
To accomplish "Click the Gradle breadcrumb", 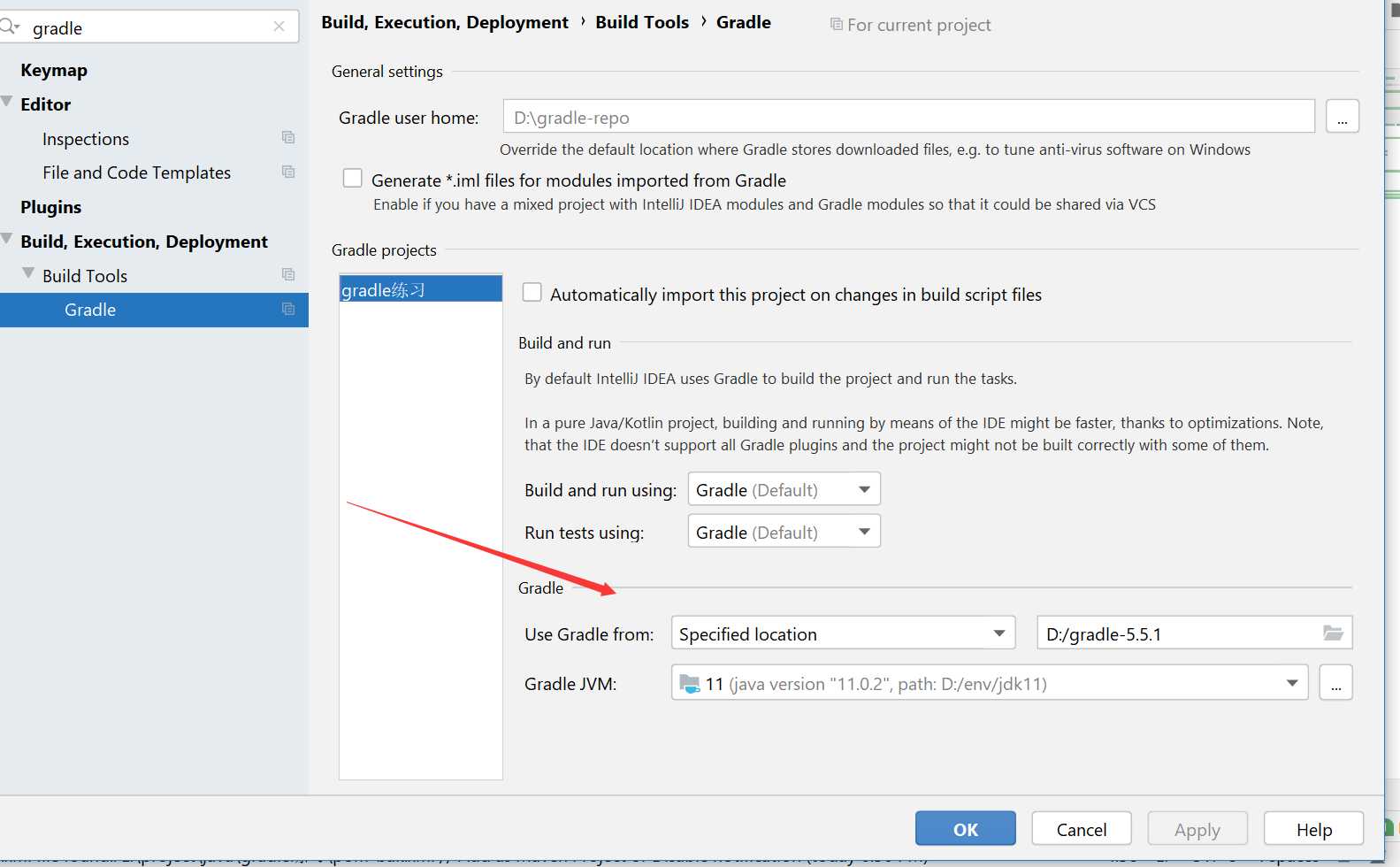I will click(x=744, y=22).
